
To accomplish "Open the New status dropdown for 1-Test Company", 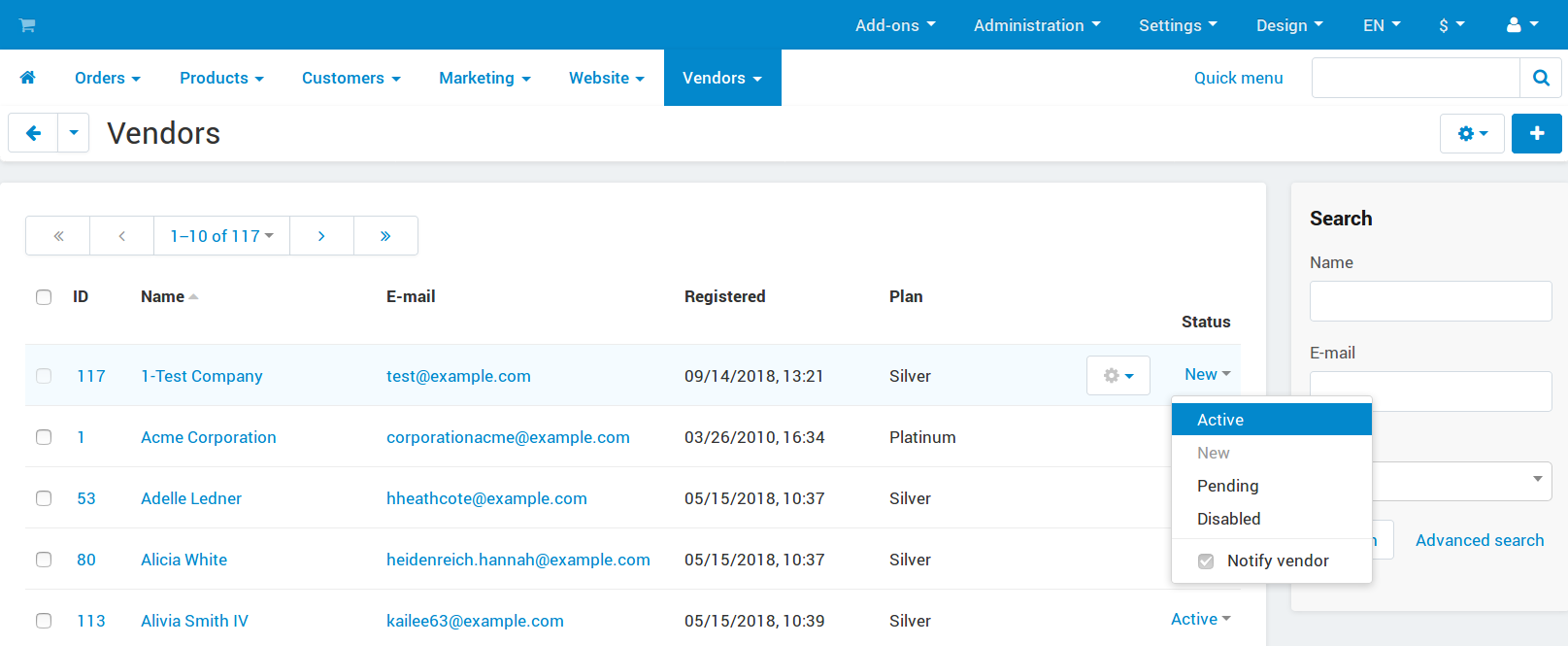I will [x=1207, y=374].
